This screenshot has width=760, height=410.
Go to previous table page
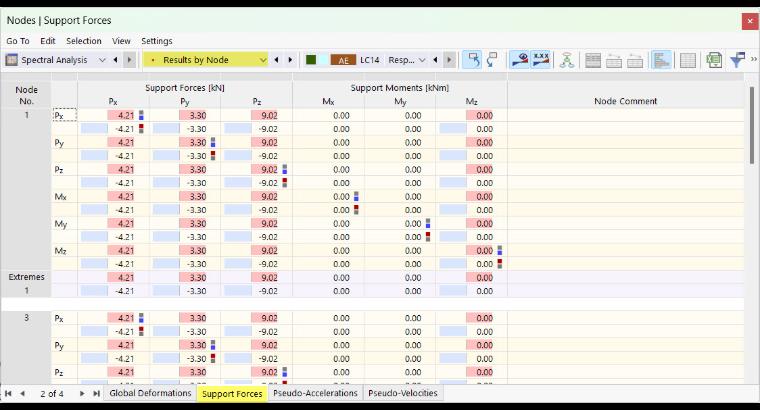[x=22, y=394]
